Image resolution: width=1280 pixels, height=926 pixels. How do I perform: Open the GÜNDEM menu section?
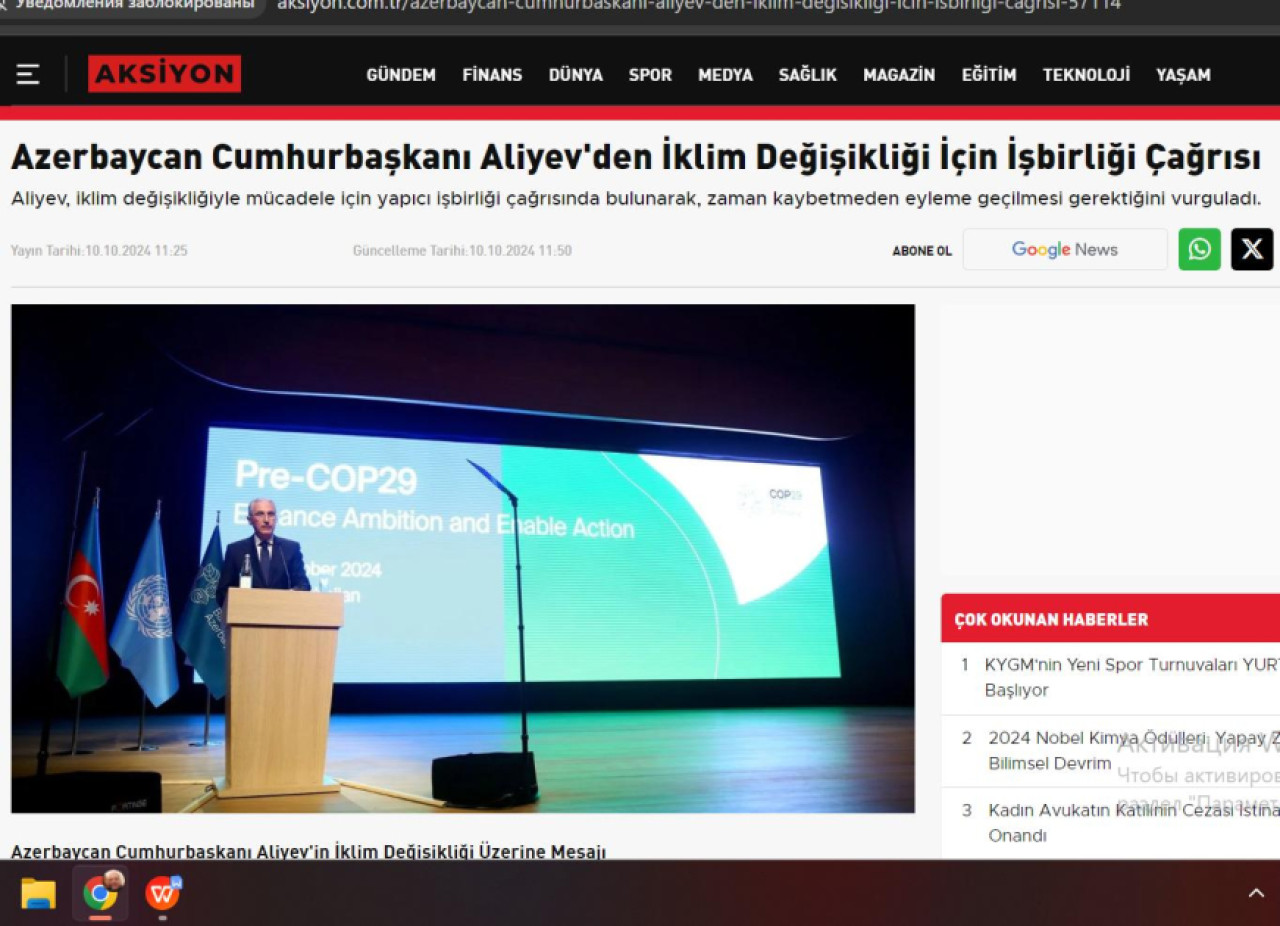pyautogui.click(x=401, y=75)
